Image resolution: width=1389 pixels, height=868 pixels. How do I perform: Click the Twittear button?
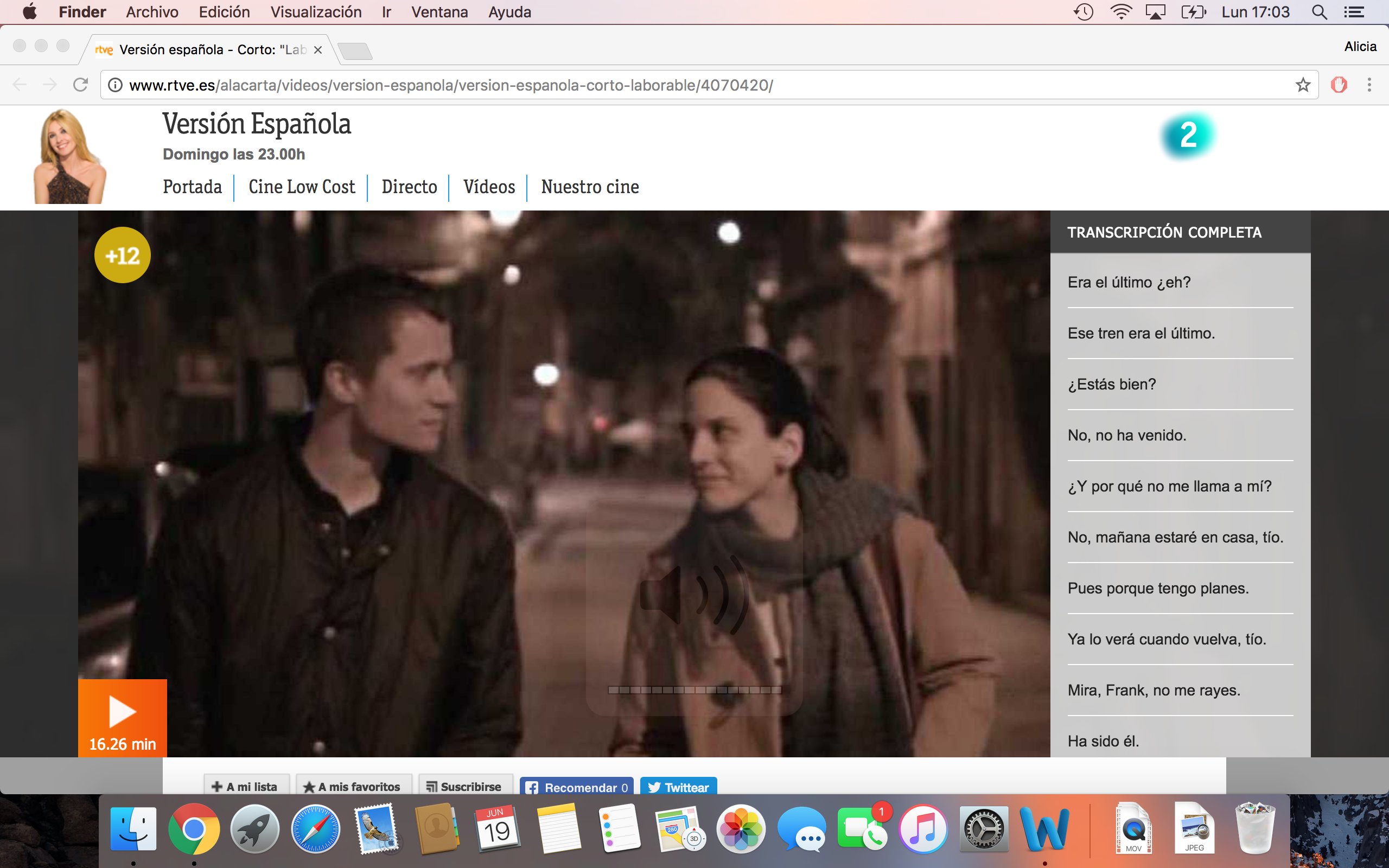pos(678,787)
